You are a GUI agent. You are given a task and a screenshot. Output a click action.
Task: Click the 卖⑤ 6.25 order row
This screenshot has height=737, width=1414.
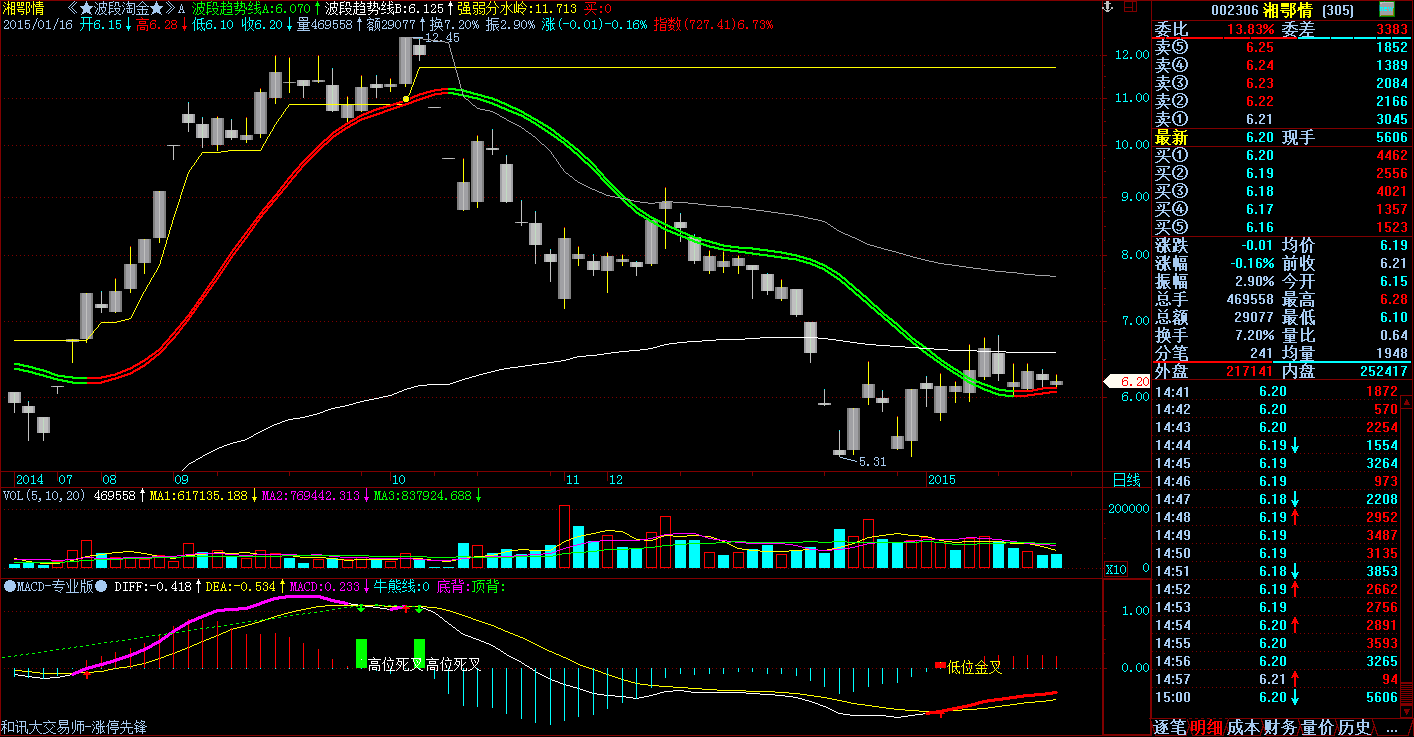1281,47
